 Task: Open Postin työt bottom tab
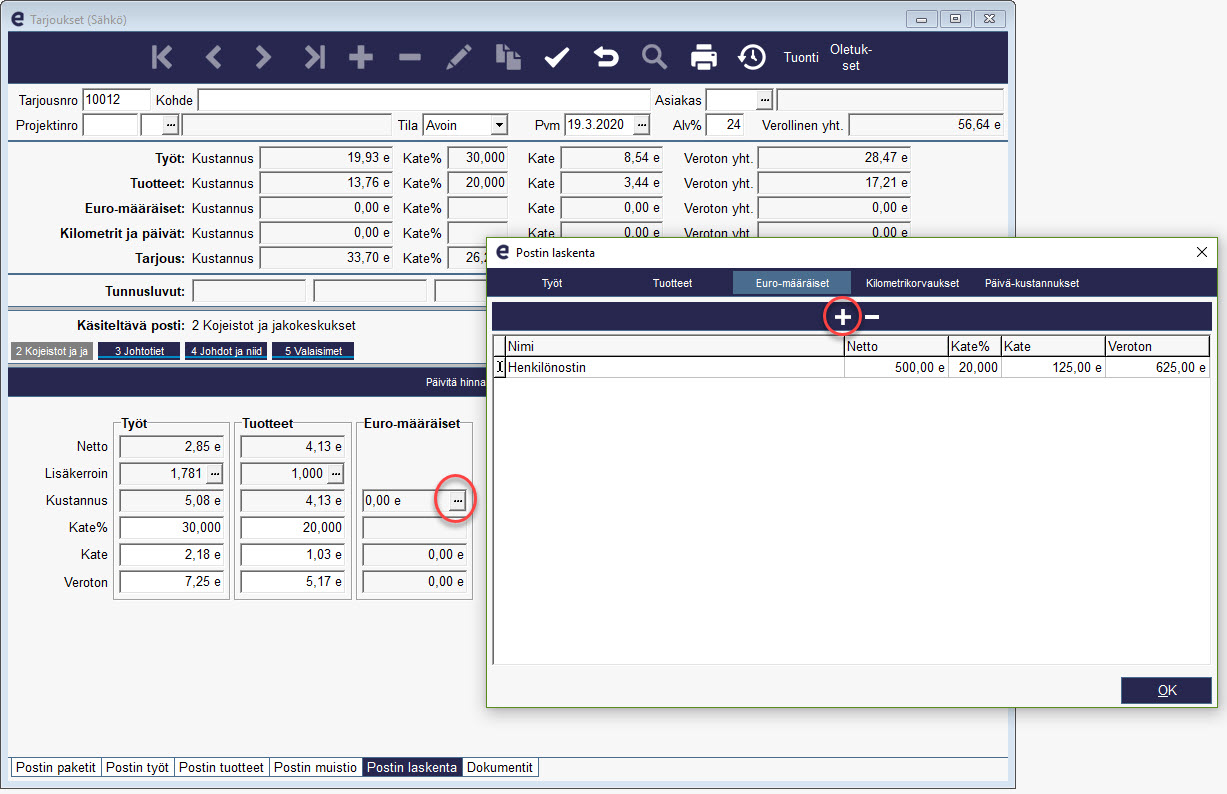pyautogui.click(x=137, y=767)
